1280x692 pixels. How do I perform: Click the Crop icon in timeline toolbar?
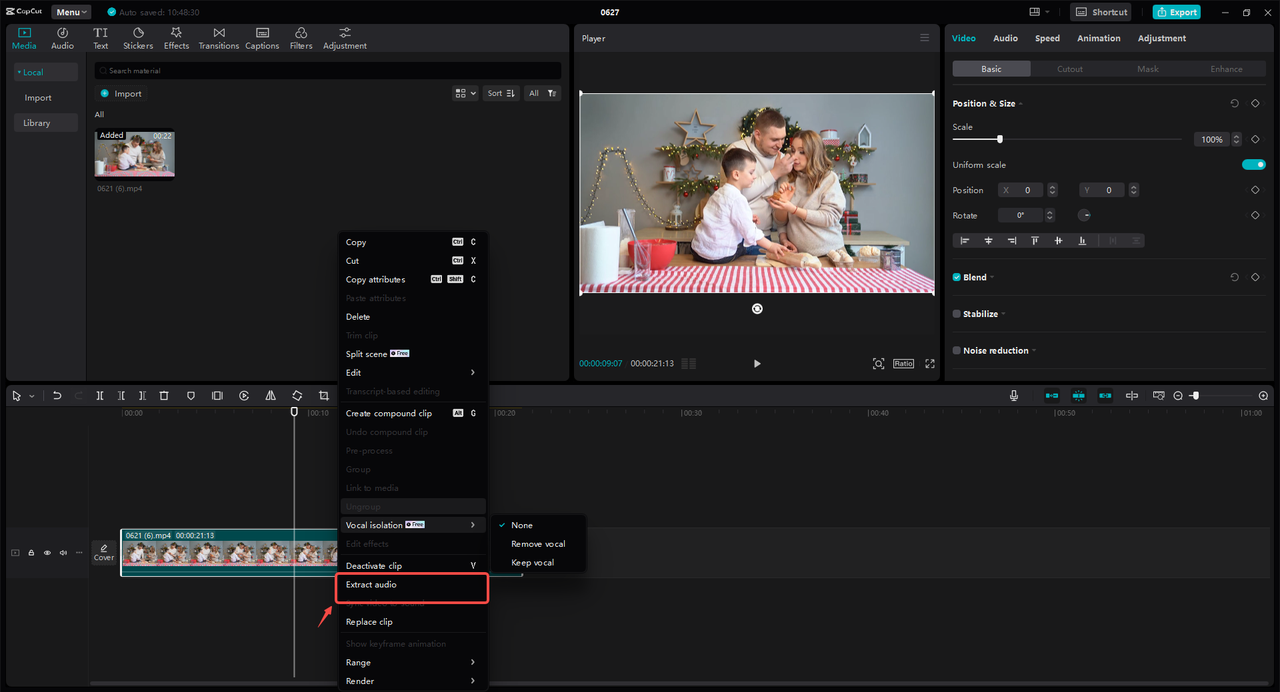coord(323,396)
